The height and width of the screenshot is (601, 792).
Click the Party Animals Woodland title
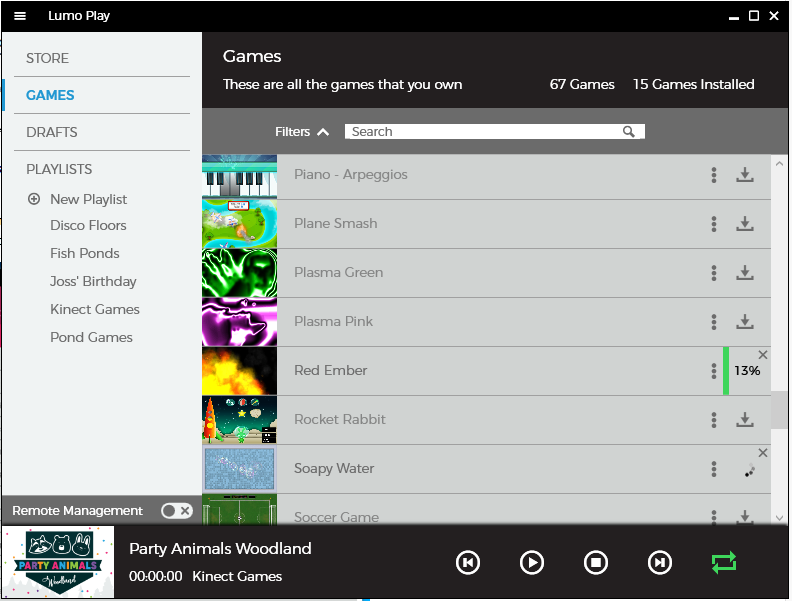[220, 549]
